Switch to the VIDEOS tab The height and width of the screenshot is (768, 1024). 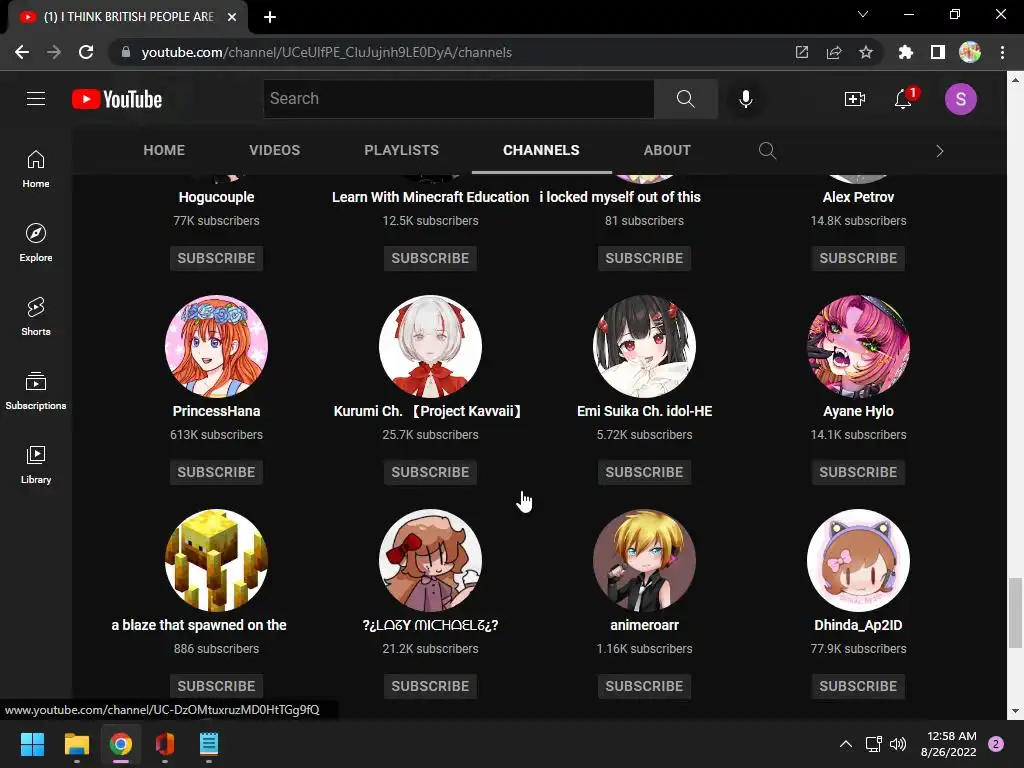click(274, 150)
